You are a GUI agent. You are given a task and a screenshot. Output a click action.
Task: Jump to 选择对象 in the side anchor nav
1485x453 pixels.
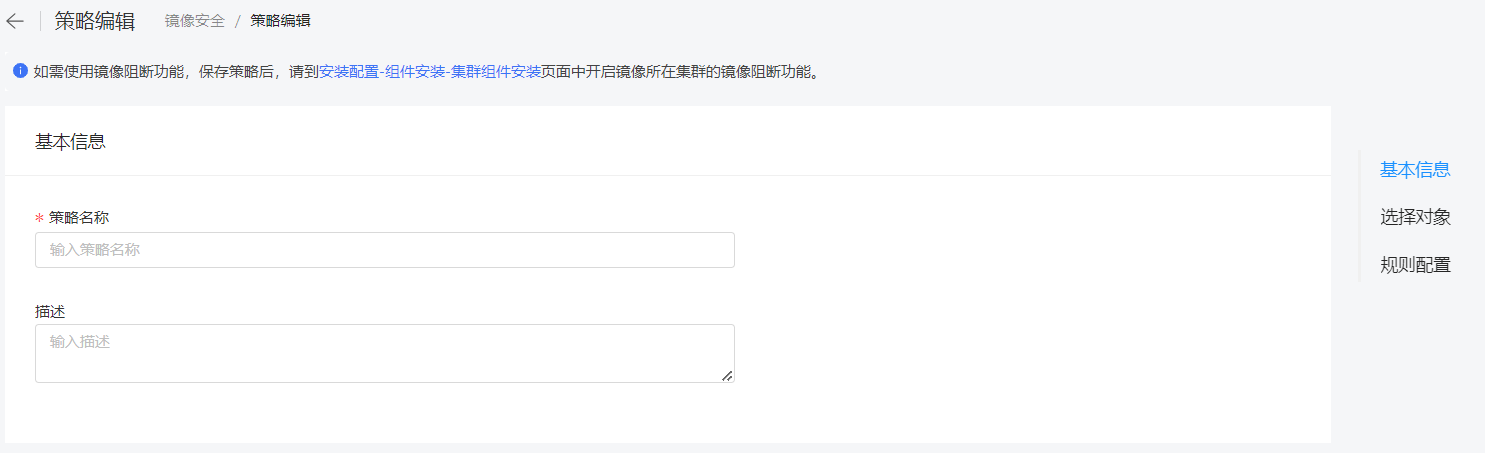[x=1415, y=217]
